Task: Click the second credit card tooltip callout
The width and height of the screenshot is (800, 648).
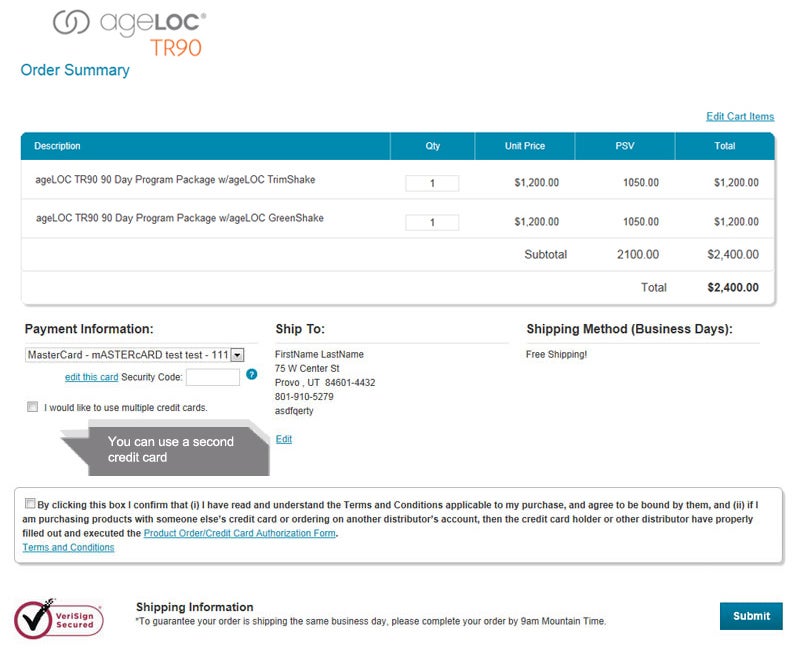Action: tap(170, 449)
